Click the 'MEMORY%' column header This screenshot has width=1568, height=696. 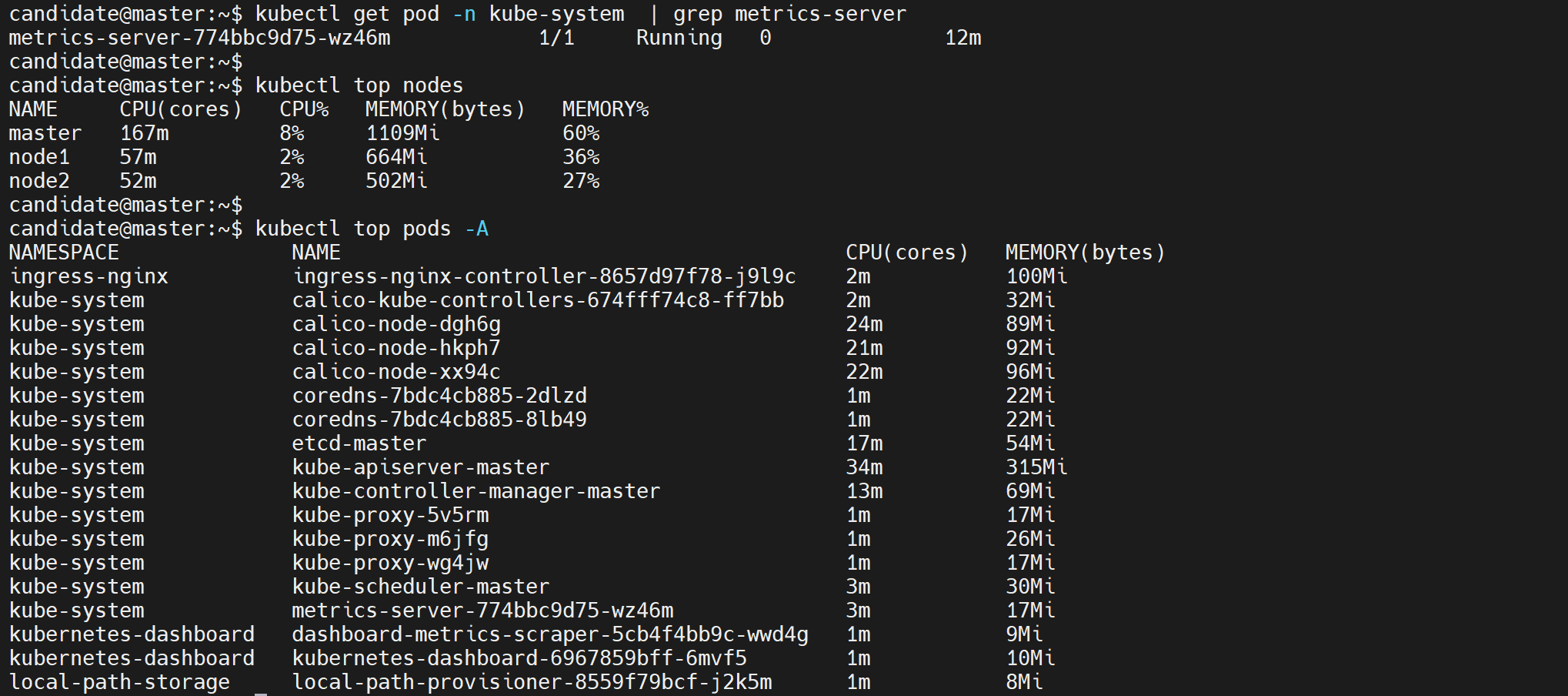coord(606,109)
